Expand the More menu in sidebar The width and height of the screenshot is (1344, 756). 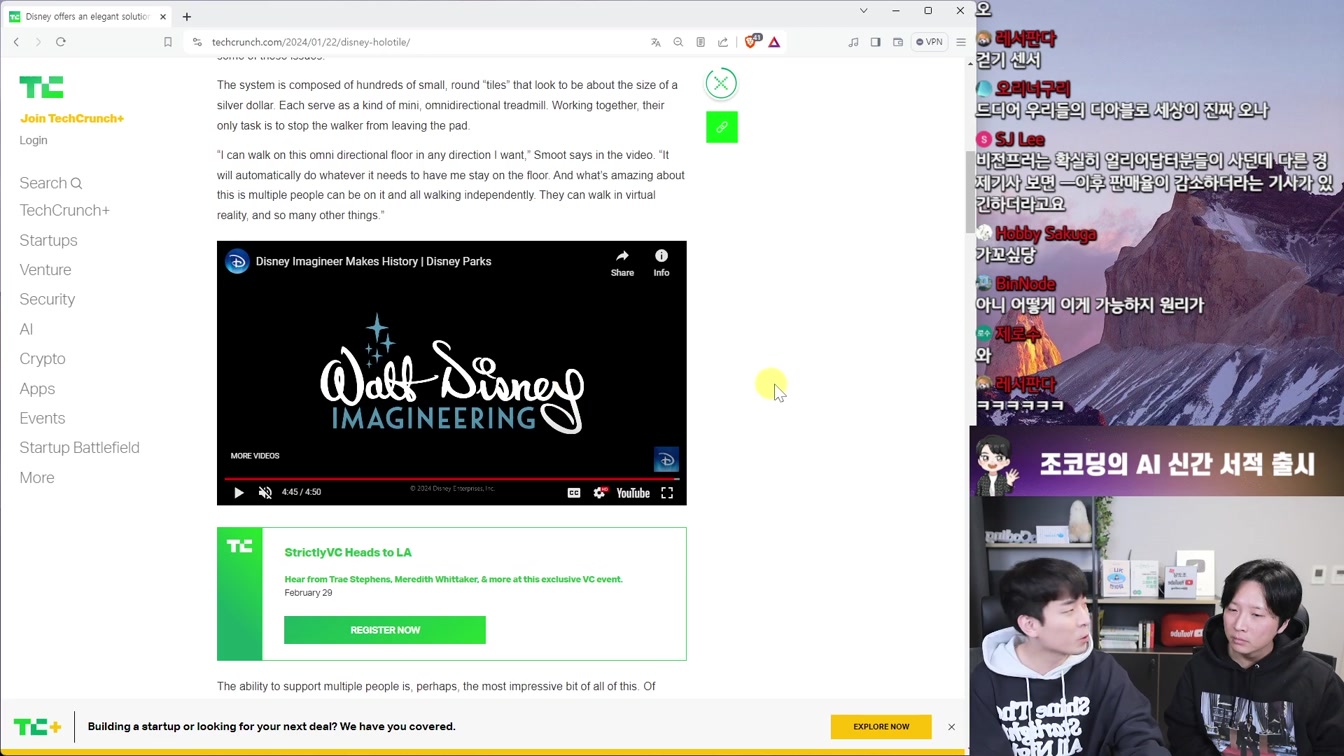37,478
